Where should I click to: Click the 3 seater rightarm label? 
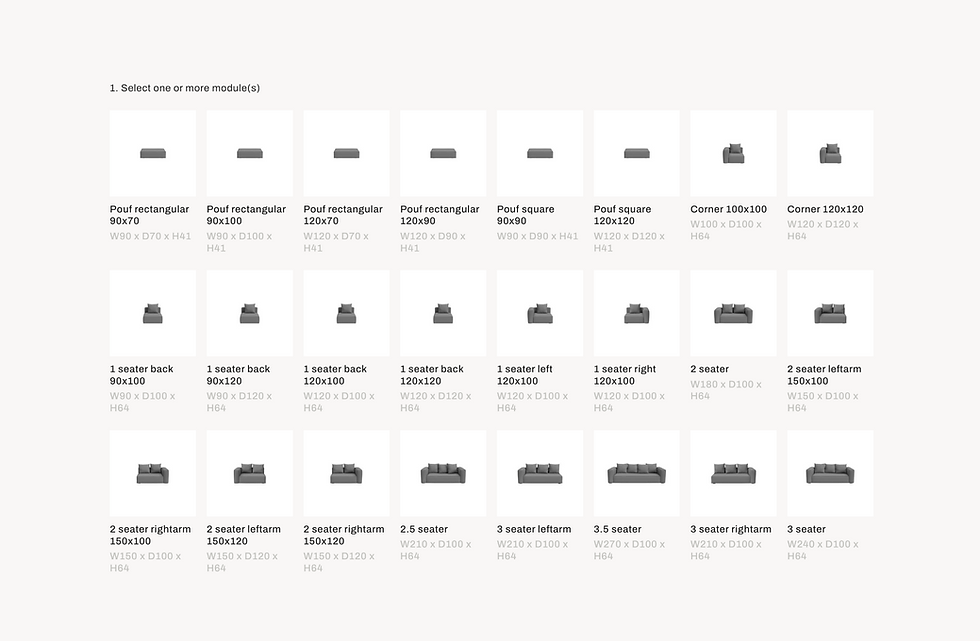pyautogui.click(x=731, y=529)
